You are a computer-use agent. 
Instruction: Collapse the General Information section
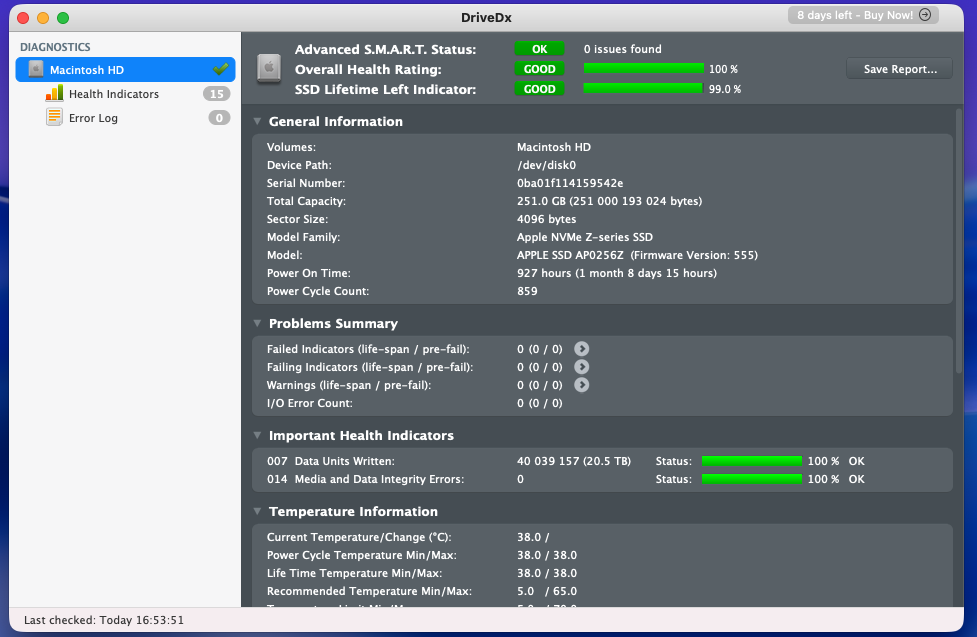pyautogui.click(x=257, y=122)
